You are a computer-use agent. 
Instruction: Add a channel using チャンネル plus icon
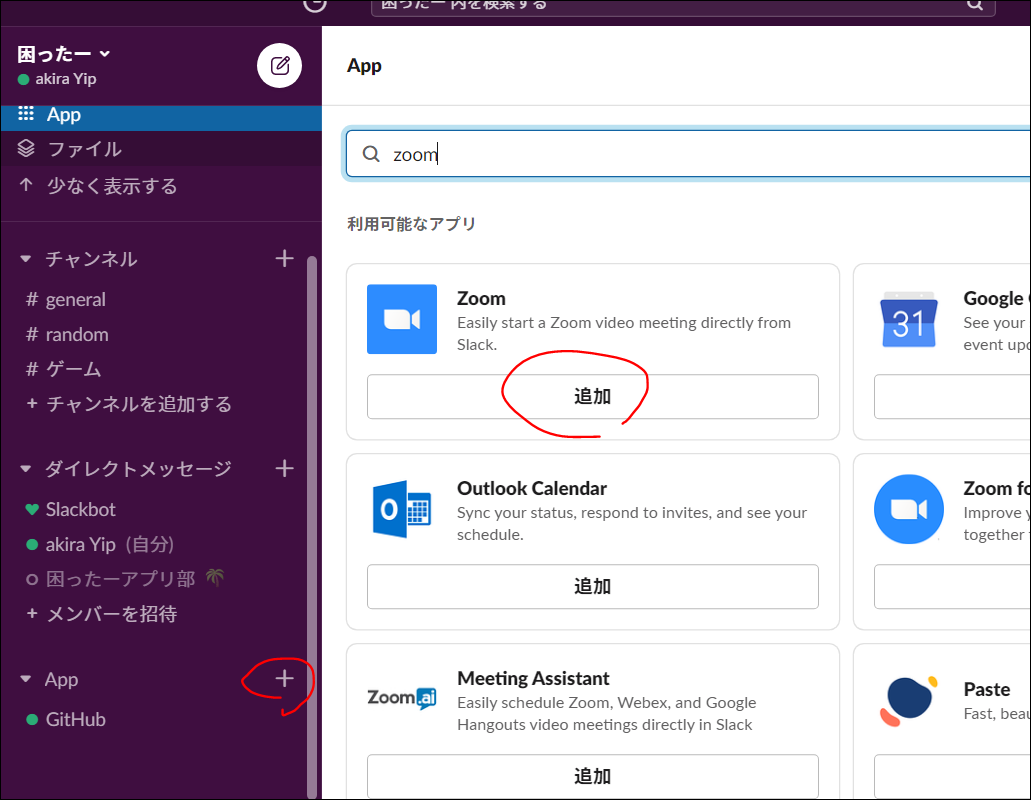[284, 258]
